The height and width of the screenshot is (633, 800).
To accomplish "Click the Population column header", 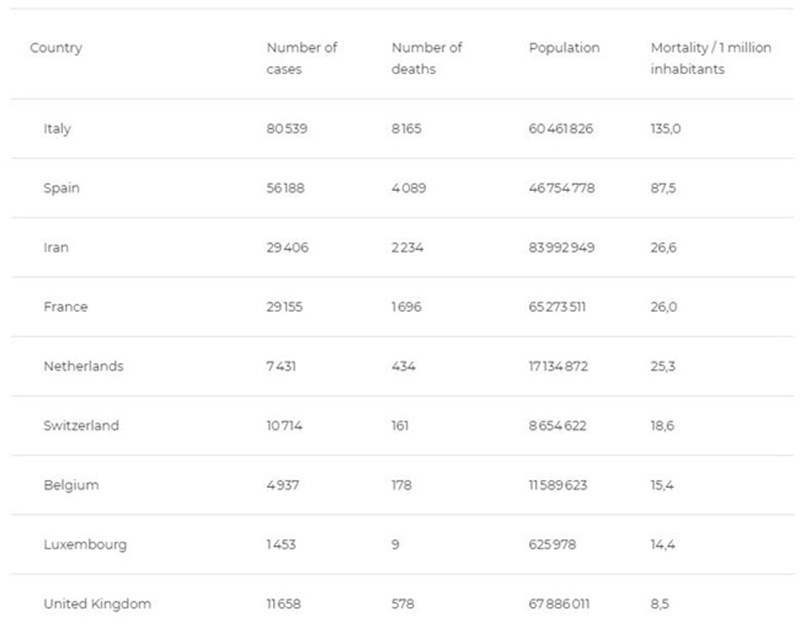I will [564, 48].
